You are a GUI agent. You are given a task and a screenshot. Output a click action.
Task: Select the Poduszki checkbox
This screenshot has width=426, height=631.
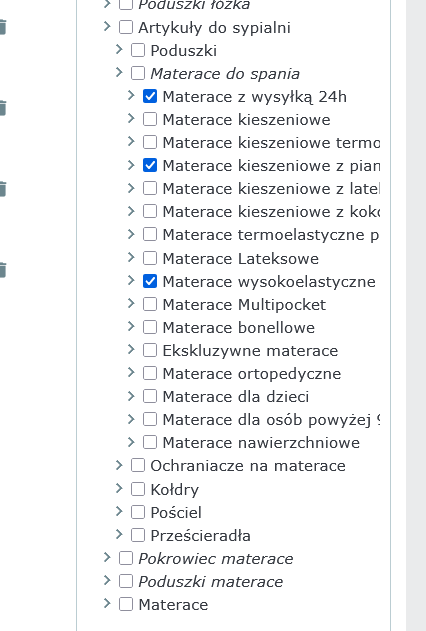tap(138, 50)
